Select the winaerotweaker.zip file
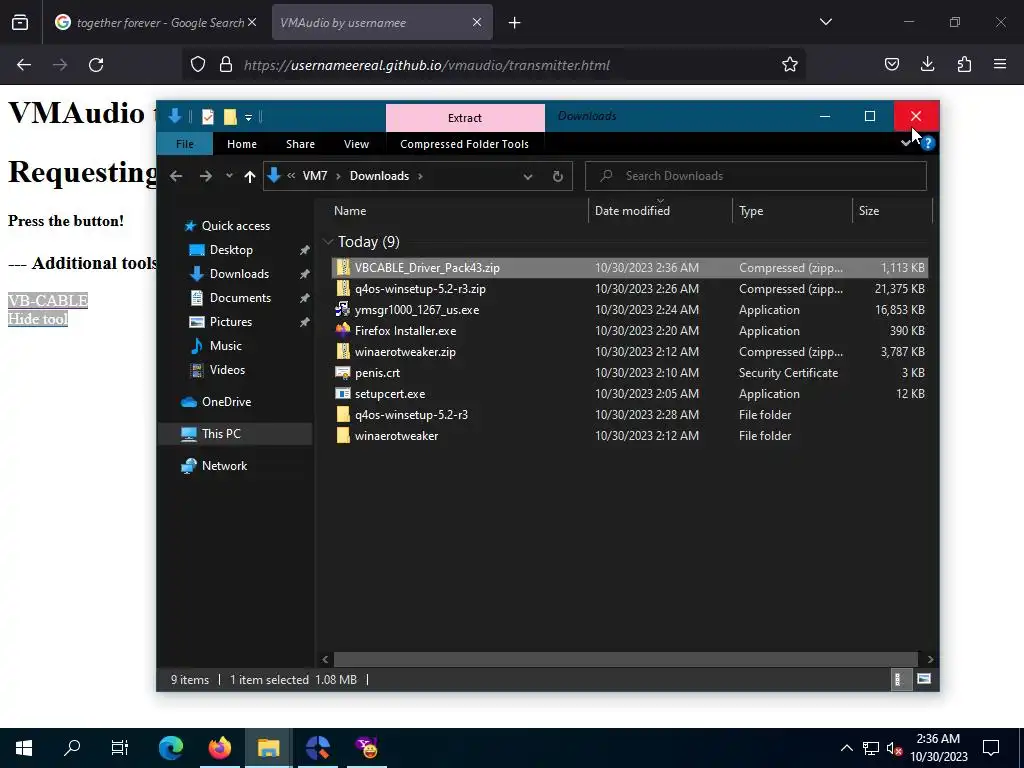 click(x=630, y=351)
